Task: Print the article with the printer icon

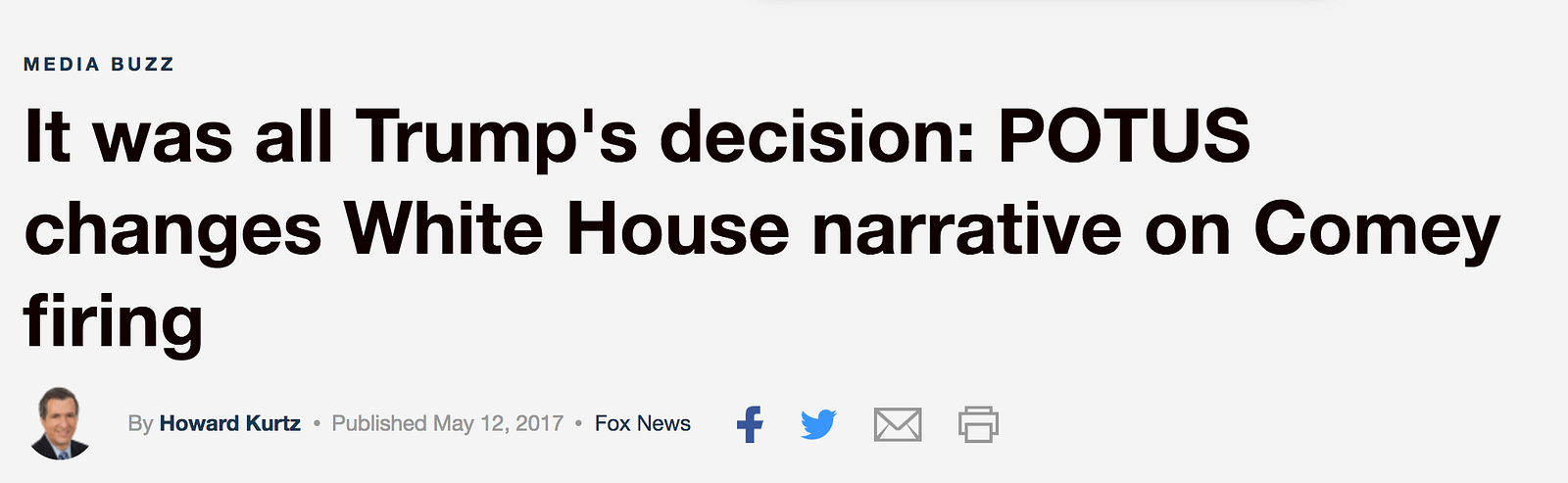Action: 978,424
